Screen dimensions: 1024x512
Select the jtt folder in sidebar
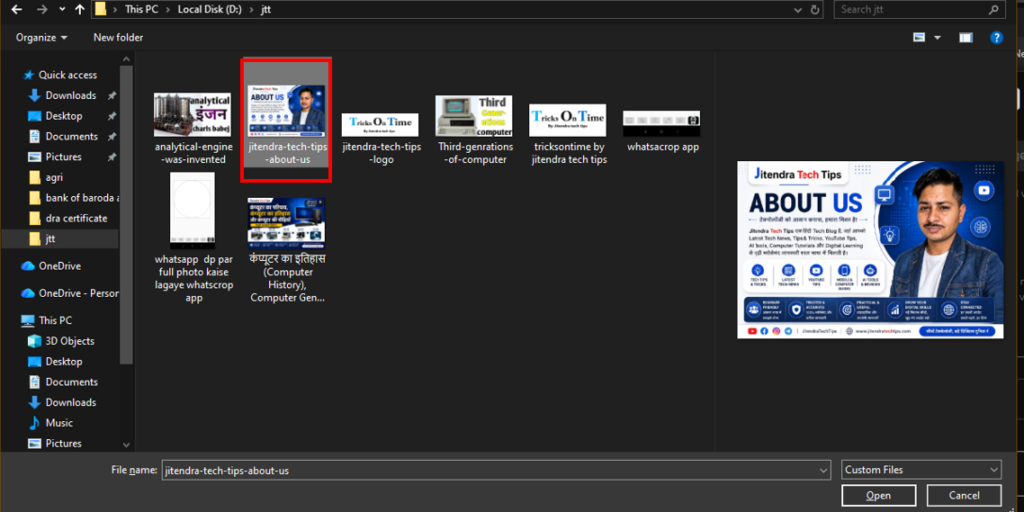pos(50,239)
